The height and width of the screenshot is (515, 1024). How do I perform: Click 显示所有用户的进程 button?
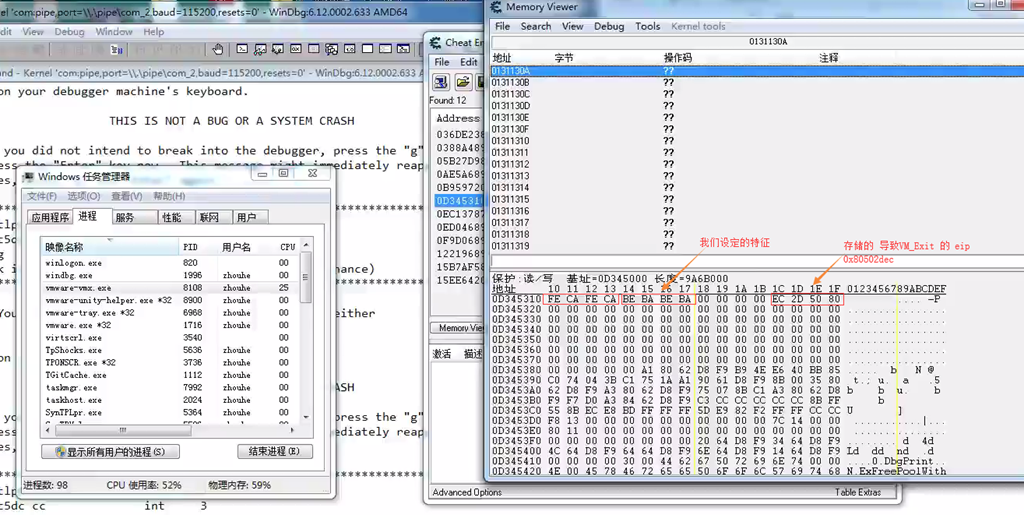[x=110, y=452]
